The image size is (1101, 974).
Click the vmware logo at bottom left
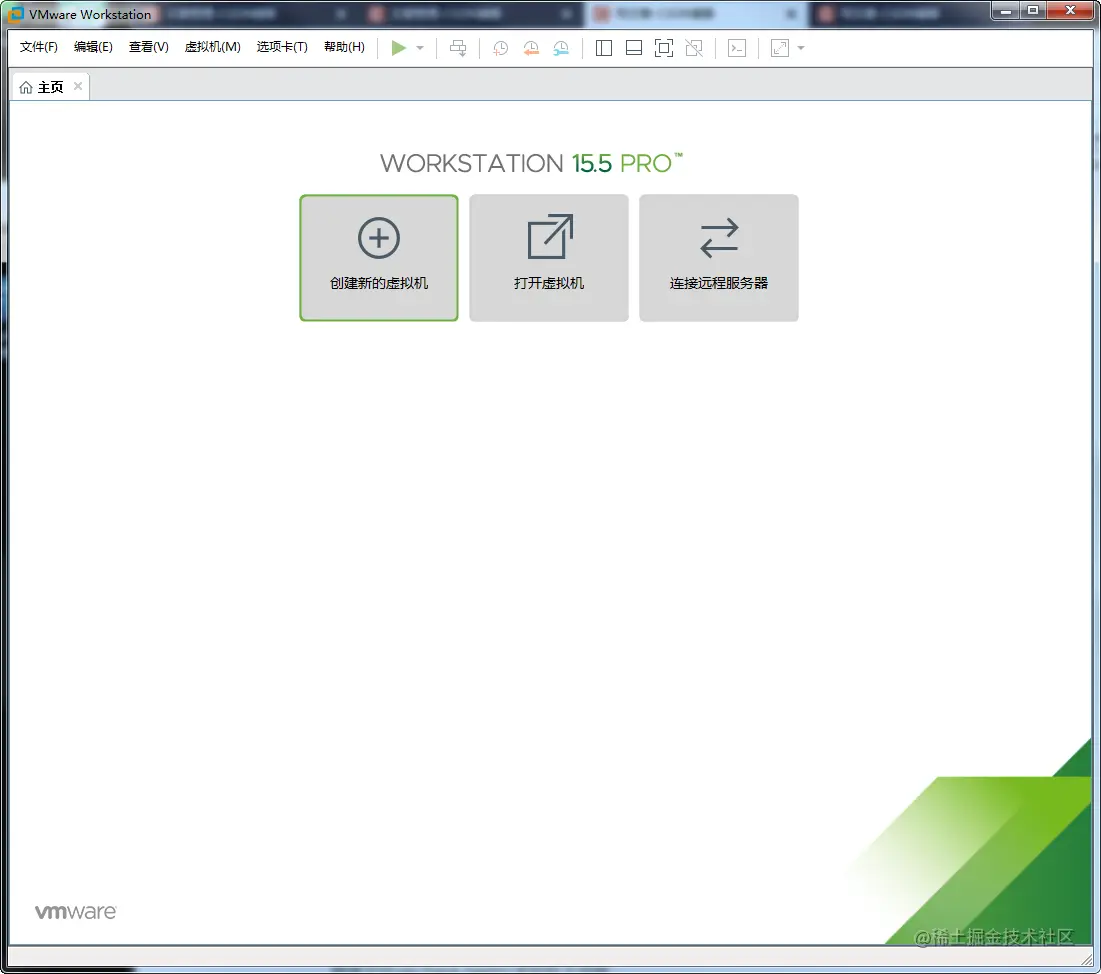(x=75, y=912)
